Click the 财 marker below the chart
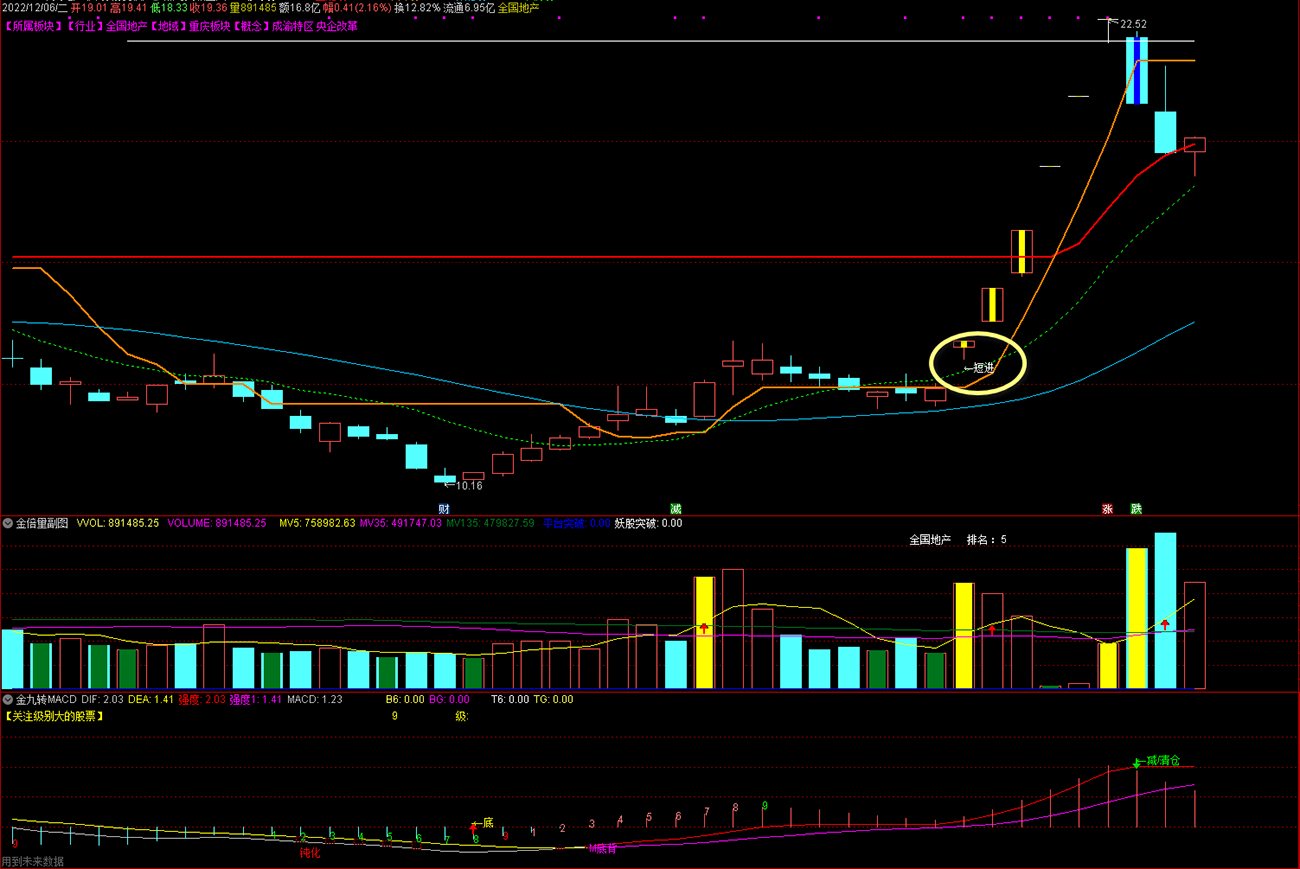 pyautogui.click(x=444, y=509)
